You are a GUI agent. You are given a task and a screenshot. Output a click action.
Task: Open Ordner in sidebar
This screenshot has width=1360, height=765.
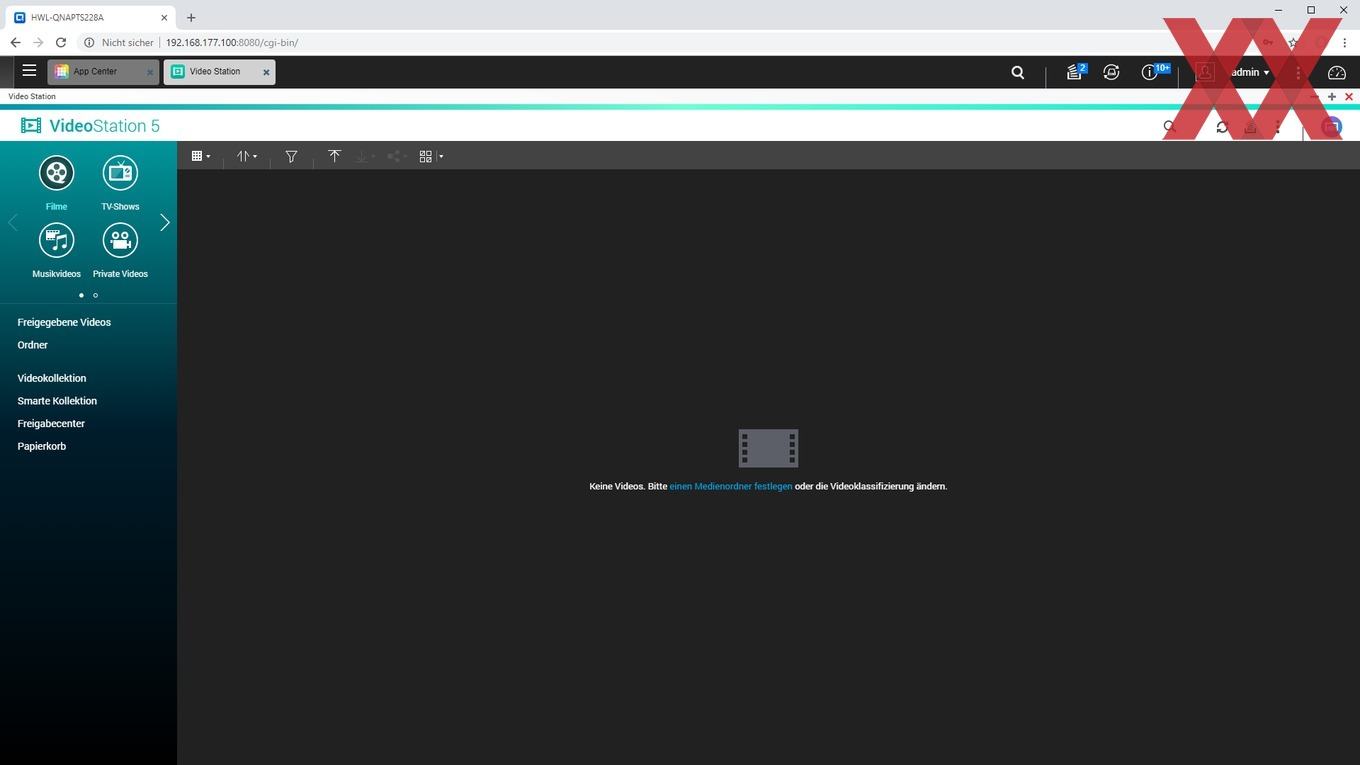tap(32, 345)
